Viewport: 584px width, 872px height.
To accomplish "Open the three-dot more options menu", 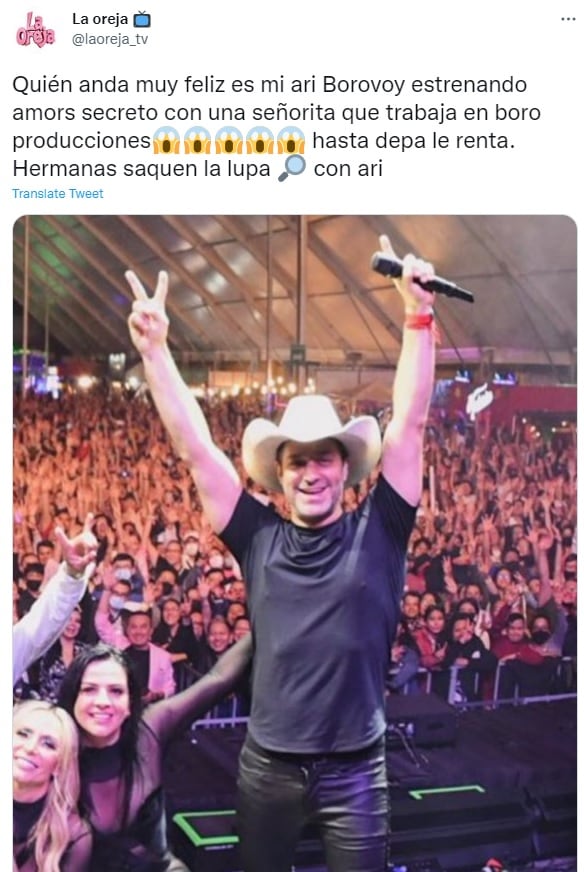I will tap(568, 19).
